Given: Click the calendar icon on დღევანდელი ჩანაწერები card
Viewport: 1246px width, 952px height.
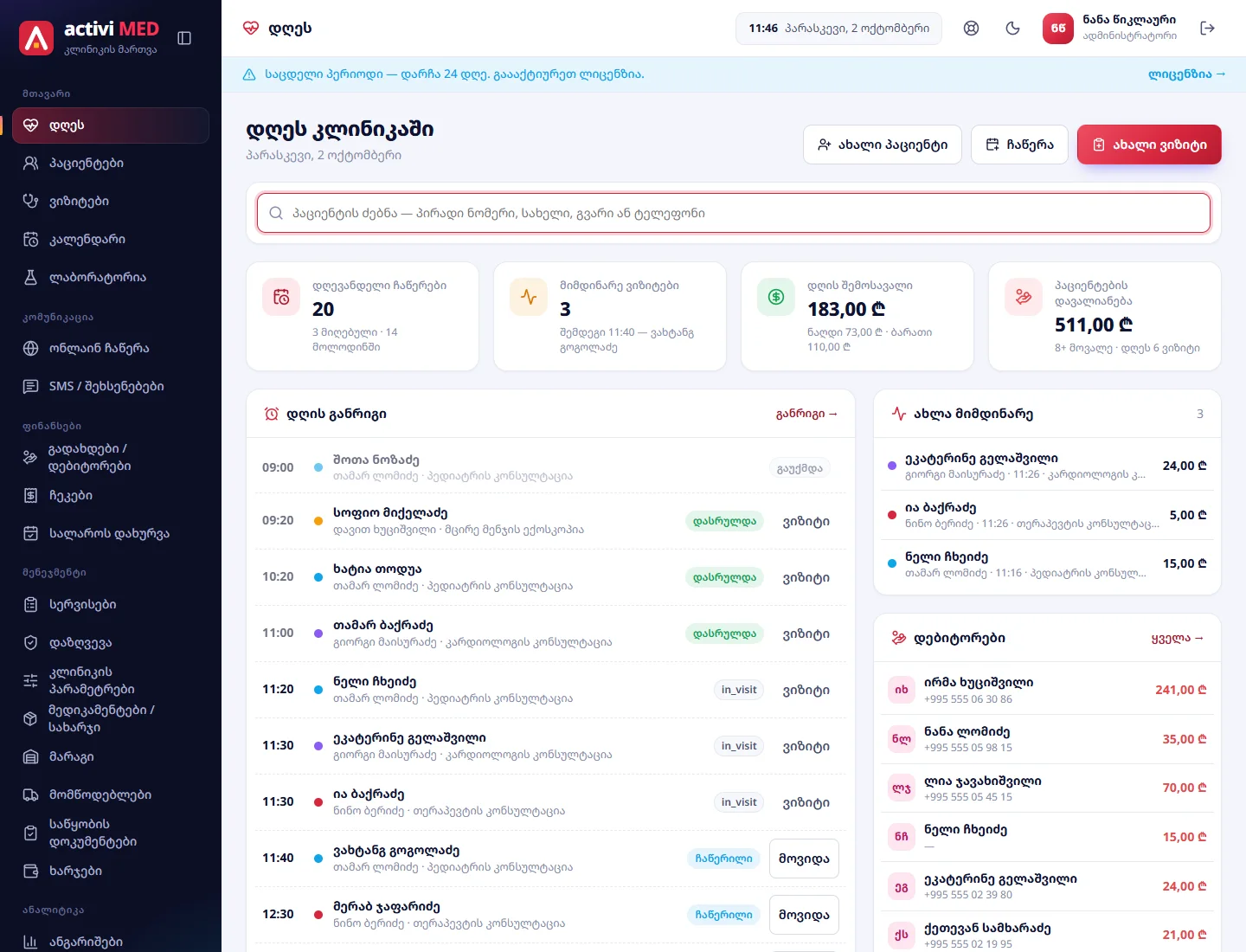Looking at the screenshot, I should point(281,297).
